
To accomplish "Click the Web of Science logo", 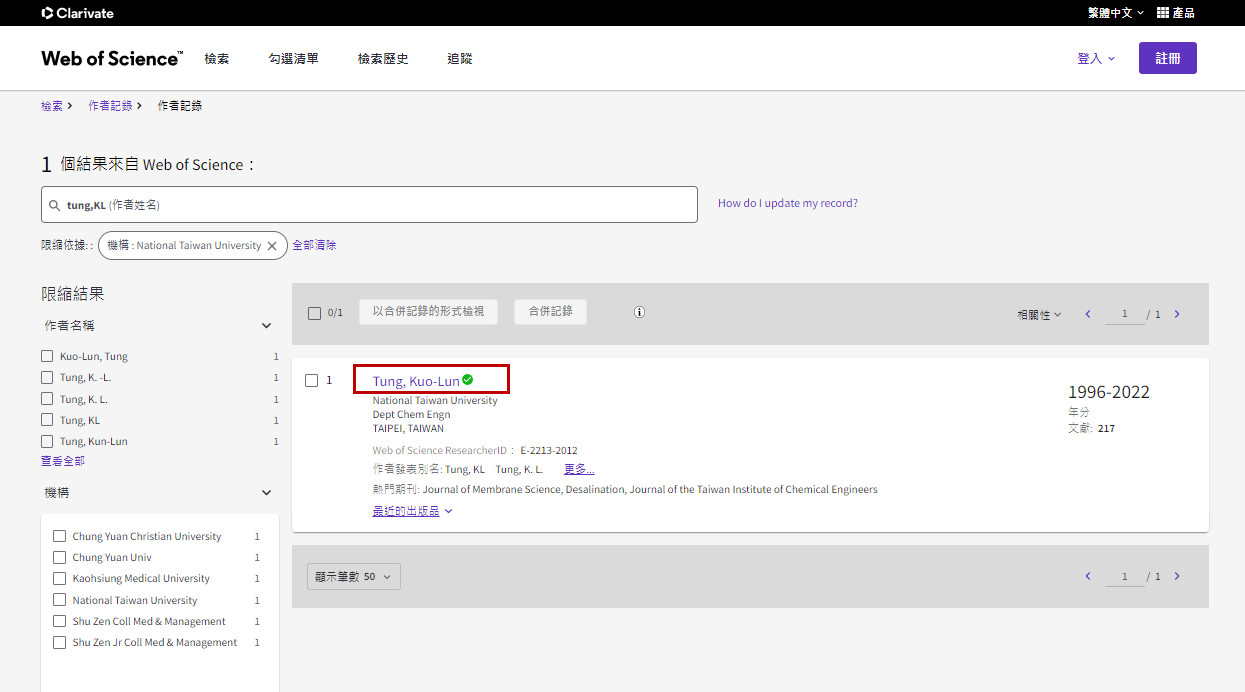I will pos(112,58).
